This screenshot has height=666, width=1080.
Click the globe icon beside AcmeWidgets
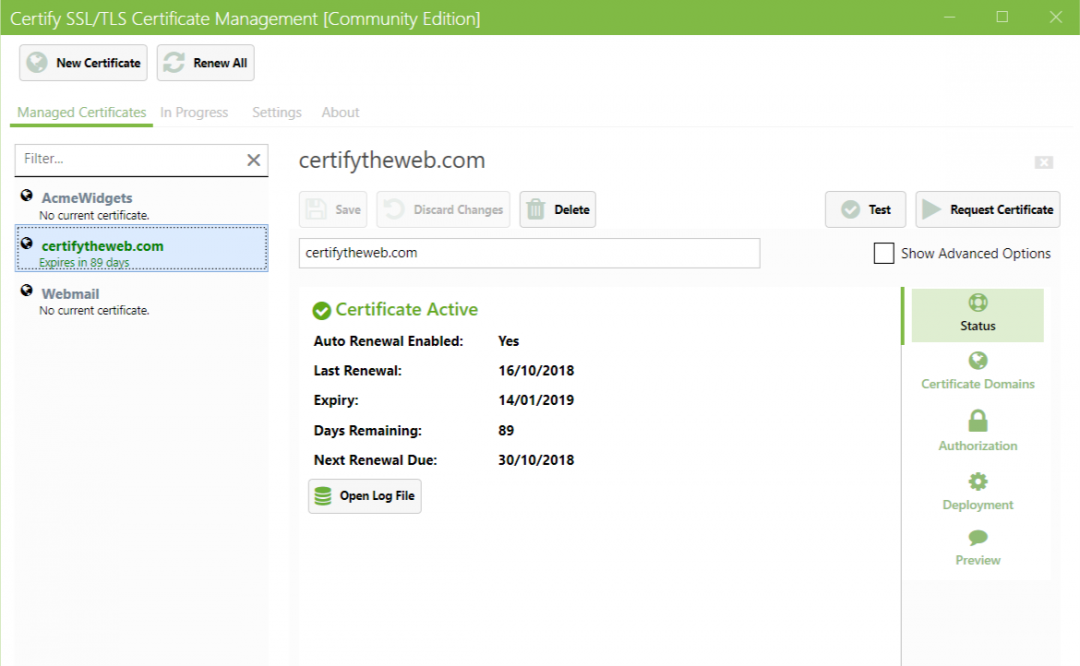26,196
